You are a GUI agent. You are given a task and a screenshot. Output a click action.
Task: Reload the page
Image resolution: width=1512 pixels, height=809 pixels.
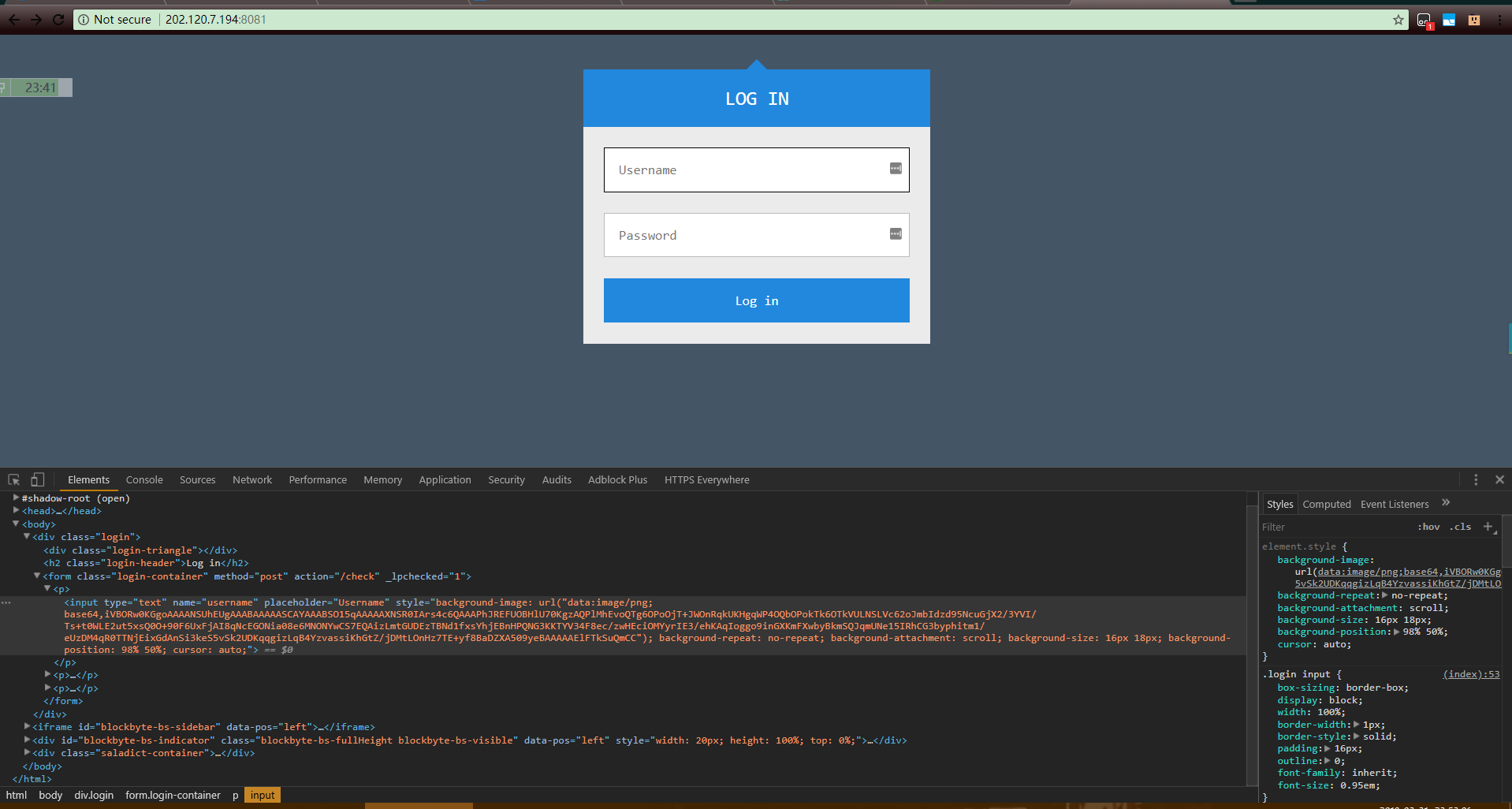tap(58, 20)
